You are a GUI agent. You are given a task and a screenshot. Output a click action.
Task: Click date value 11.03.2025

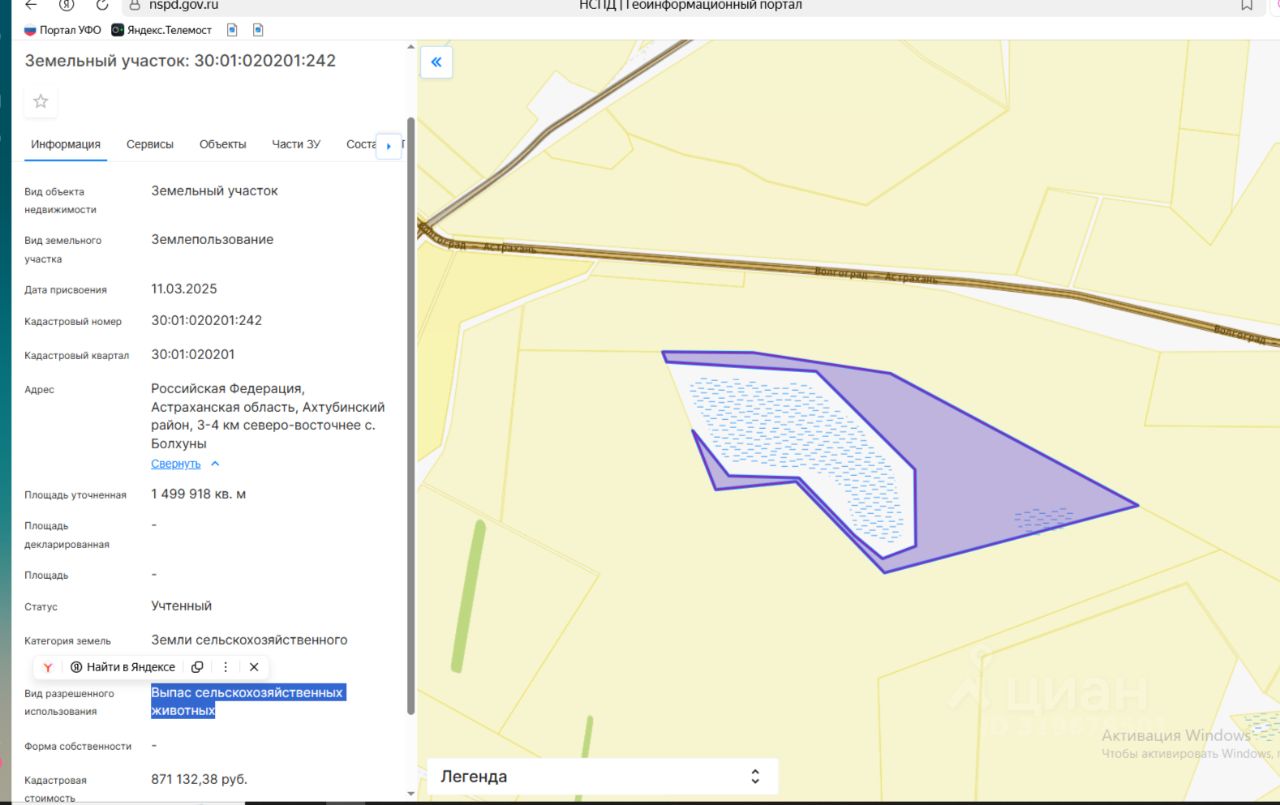[184, 289]
